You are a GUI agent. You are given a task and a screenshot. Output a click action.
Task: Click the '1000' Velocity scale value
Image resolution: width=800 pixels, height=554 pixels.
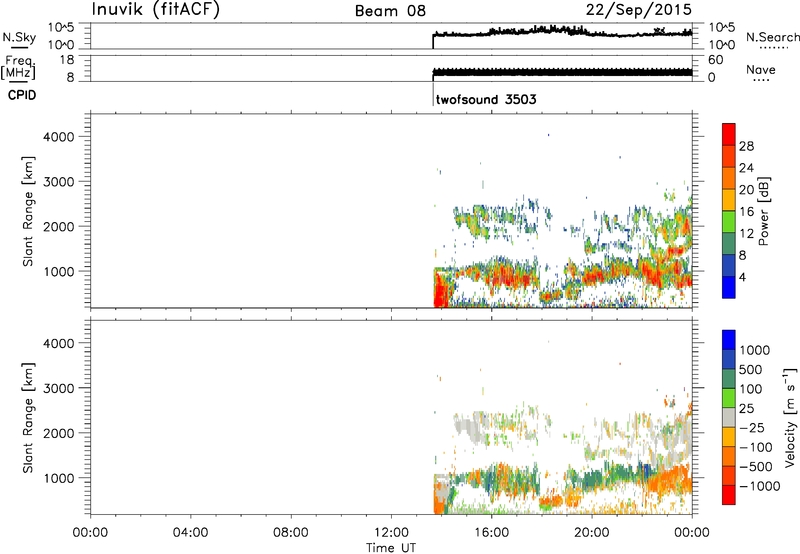[755, 350]
